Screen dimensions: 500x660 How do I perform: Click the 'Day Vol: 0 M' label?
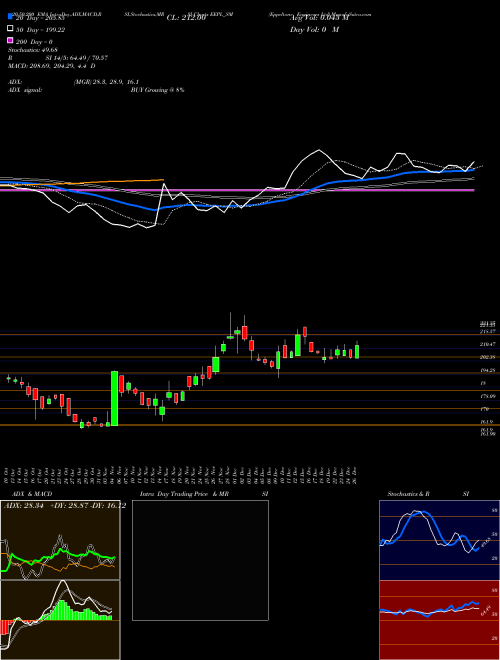pos(314,30)
